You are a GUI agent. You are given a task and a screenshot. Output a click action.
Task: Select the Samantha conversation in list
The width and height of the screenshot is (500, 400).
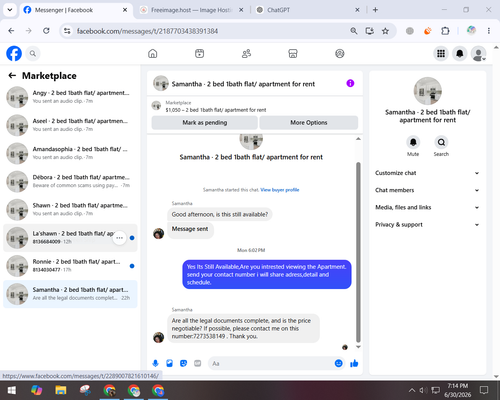(x=70, y=294)
